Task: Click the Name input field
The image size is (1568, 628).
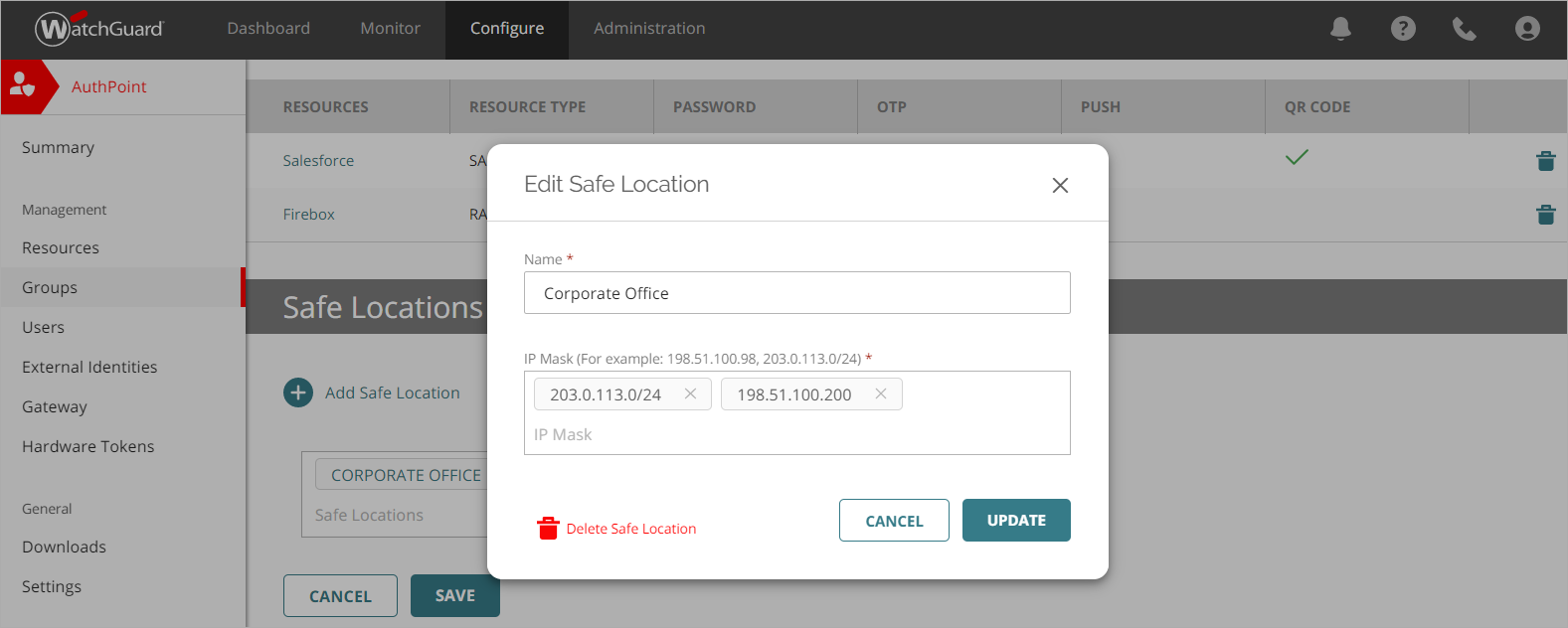Action: pyautogui.click(x=796, y=293)
